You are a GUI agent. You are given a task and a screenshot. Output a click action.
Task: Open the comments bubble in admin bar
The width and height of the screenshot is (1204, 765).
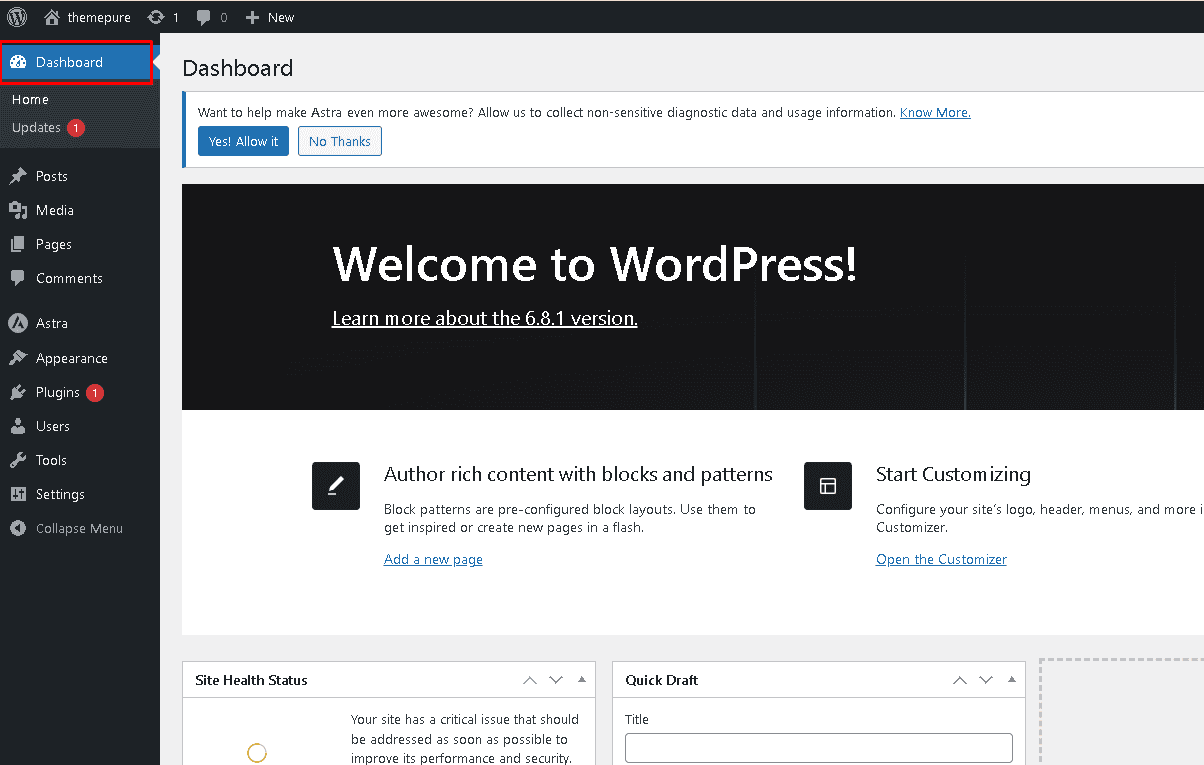204,17
